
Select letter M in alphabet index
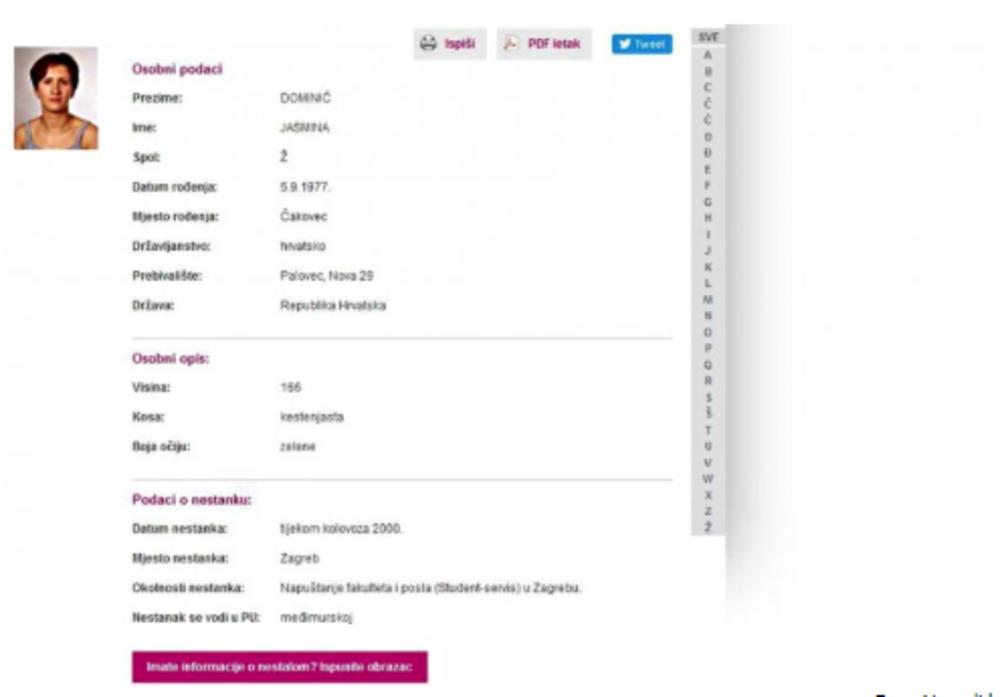tap(707, 299)
